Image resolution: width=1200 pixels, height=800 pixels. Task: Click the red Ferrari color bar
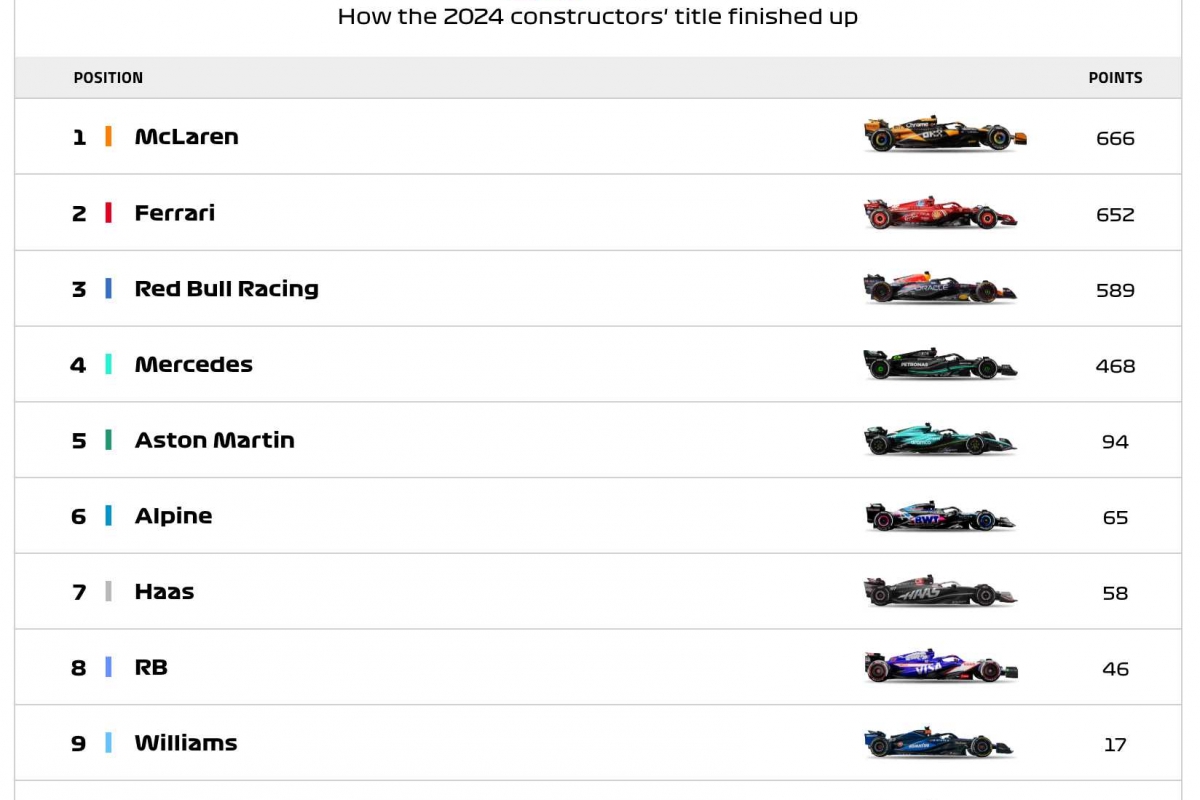click(x=108, y=213)
